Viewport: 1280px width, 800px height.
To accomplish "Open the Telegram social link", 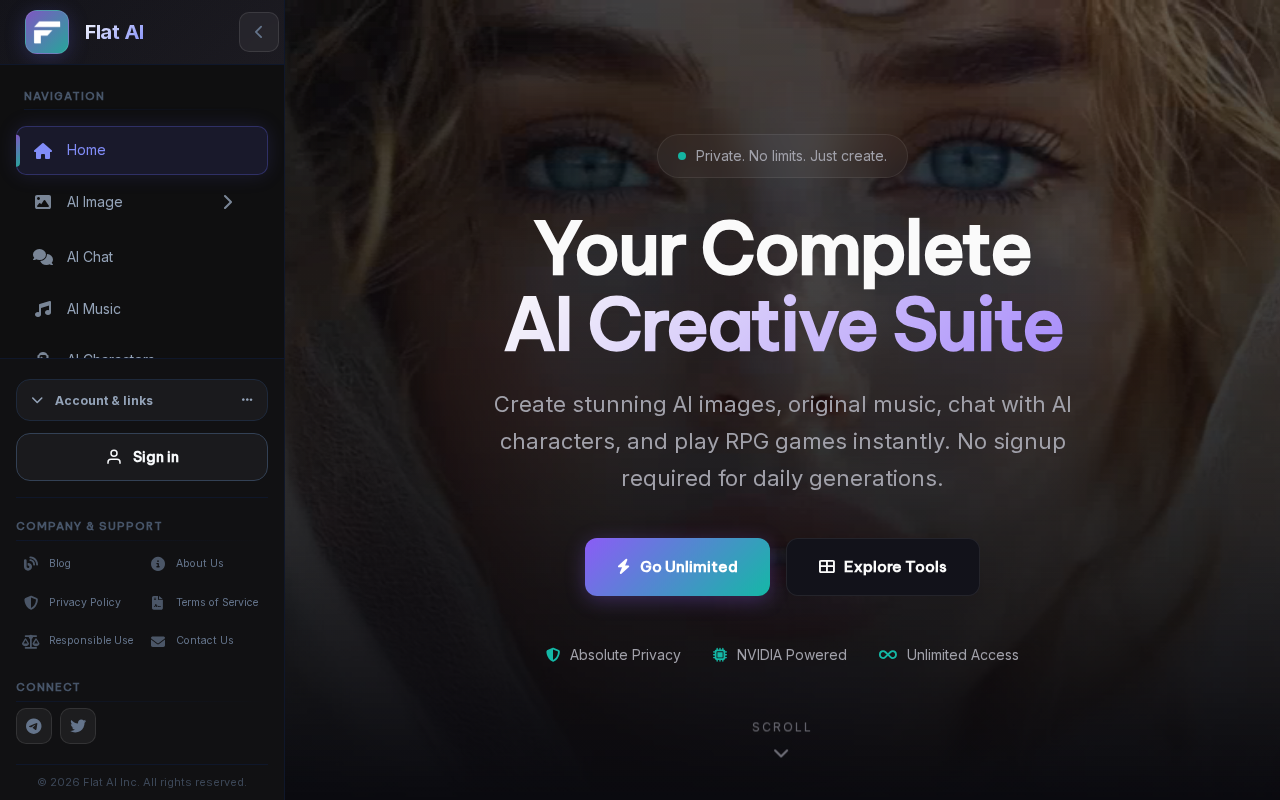I will tap(34, 726).
